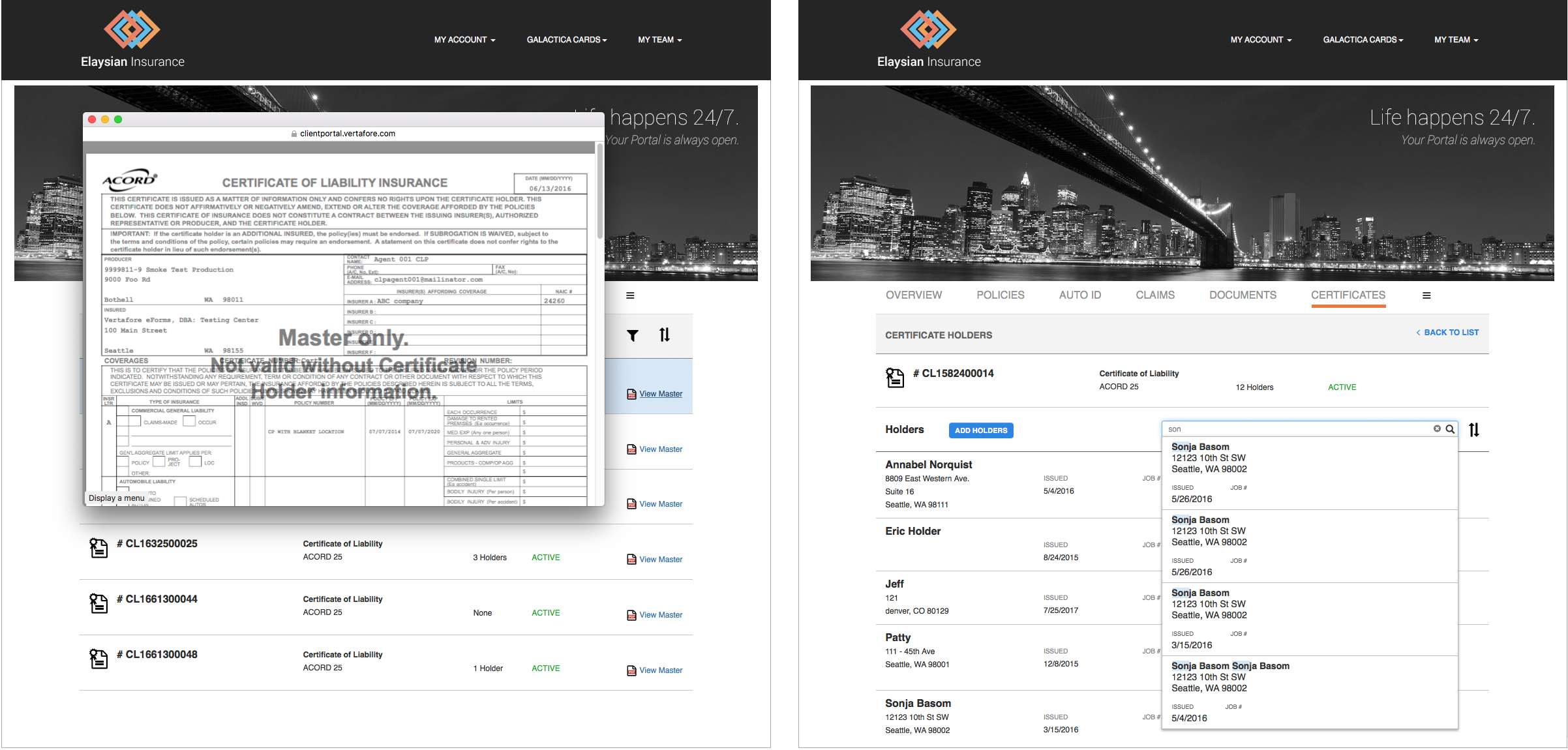This screenshot has height=750, width=1568.
Task: Click the filter funnel icon
Action: point(632,335)
